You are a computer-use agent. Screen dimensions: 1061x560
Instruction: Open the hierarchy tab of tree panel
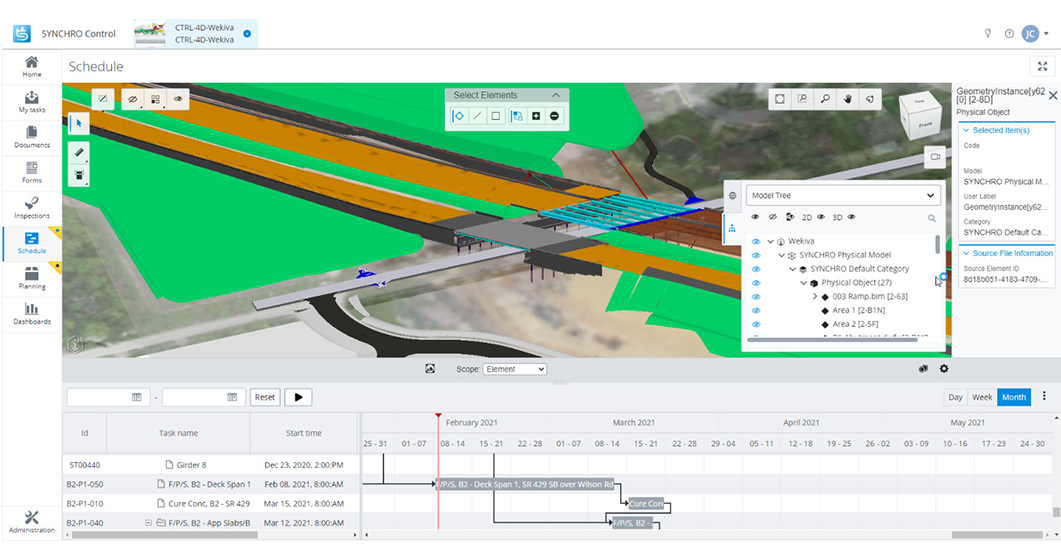point(732,229)
